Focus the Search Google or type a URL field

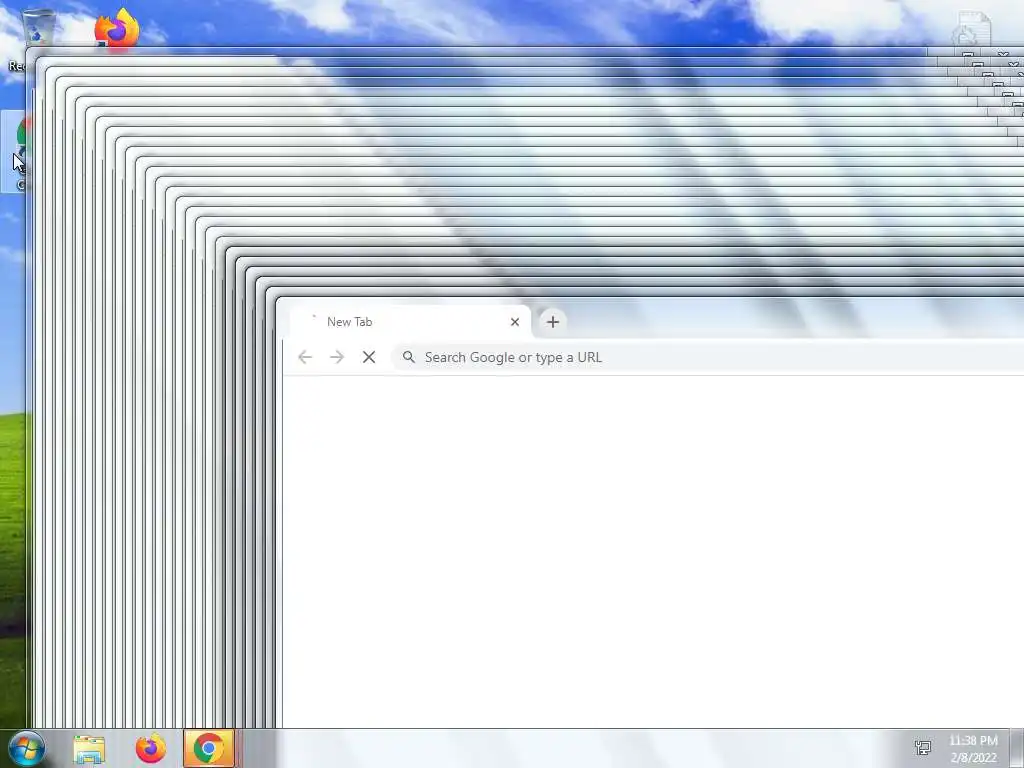707,357
